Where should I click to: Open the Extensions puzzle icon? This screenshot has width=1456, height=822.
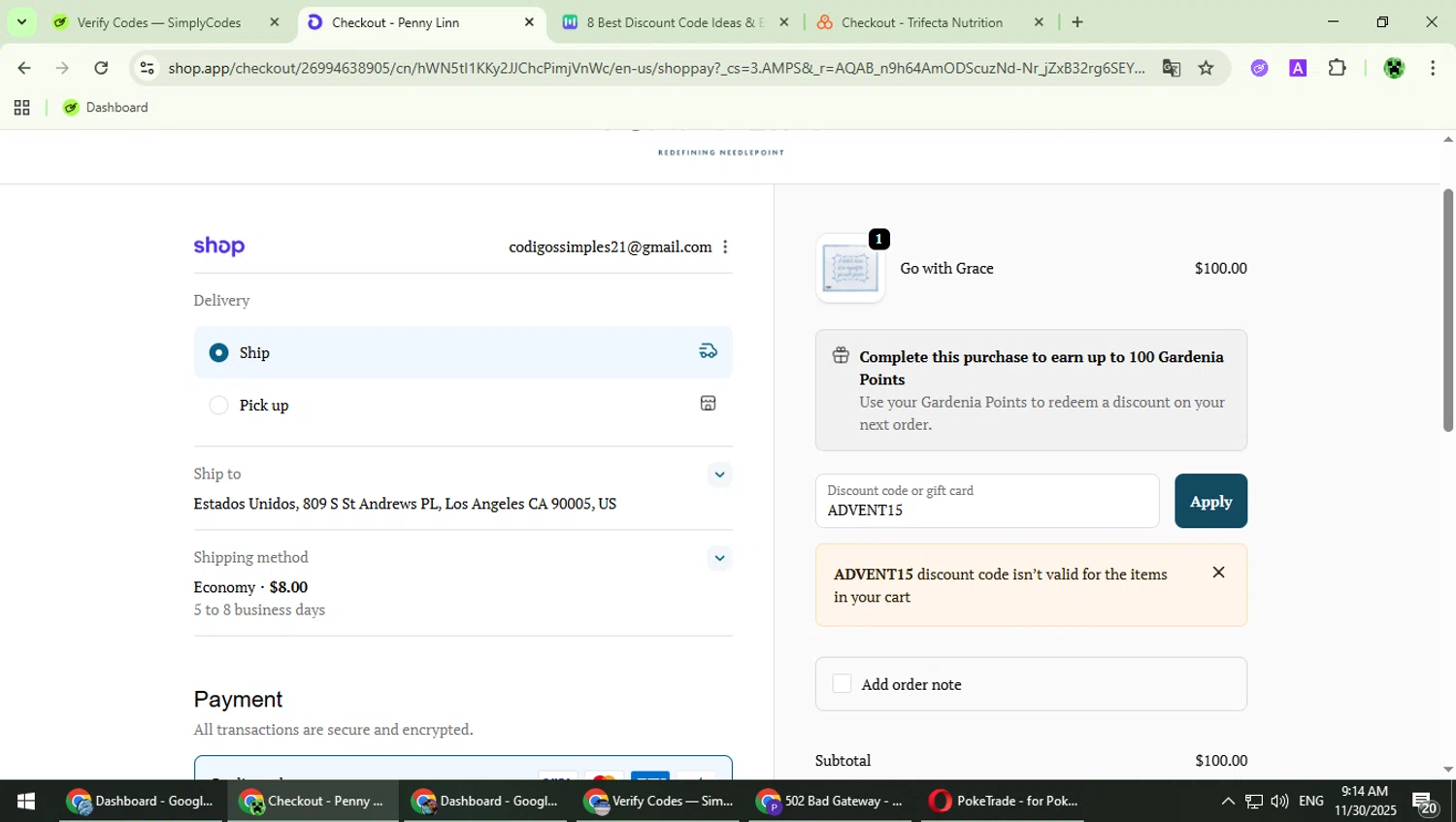click(1337, 68)
